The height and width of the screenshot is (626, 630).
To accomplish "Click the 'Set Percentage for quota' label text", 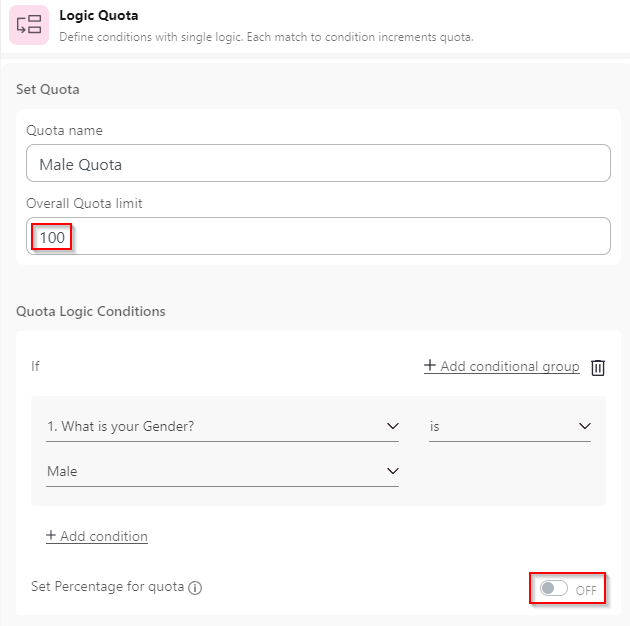I will [x=107, y=587].
